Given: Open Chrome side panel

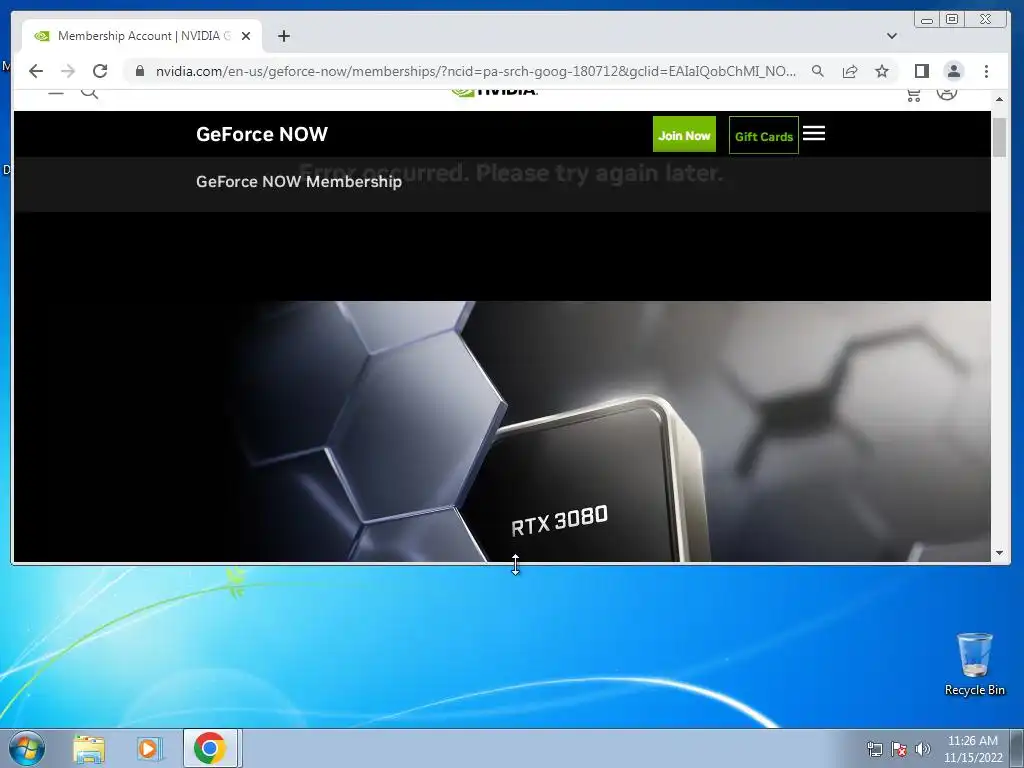Looking at the screenshot, I should [x=921, y=71].
